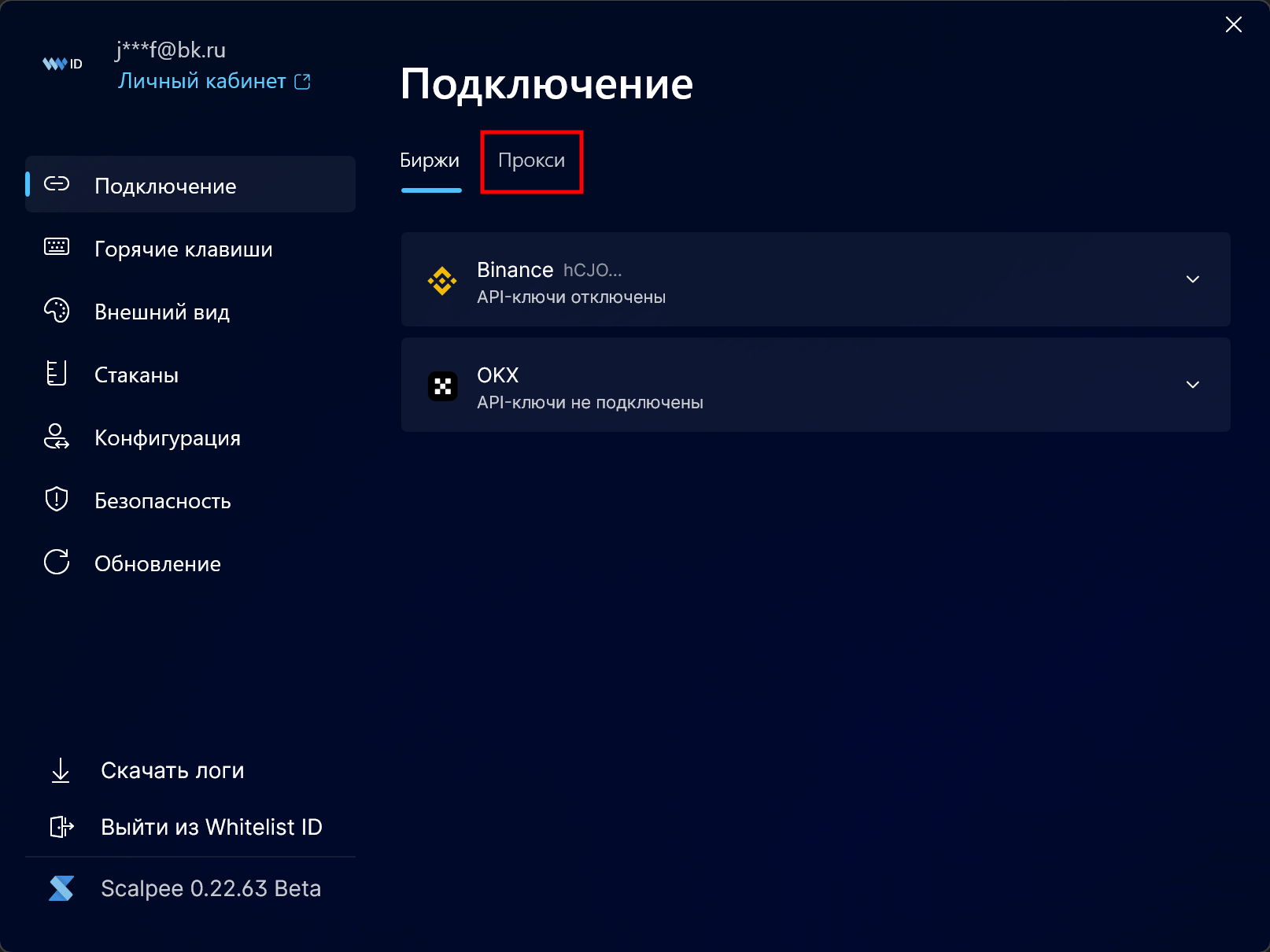Click the refresh icon for Обновление
The width and height of the screenshot is (1270, 952).
coord(57,562)
